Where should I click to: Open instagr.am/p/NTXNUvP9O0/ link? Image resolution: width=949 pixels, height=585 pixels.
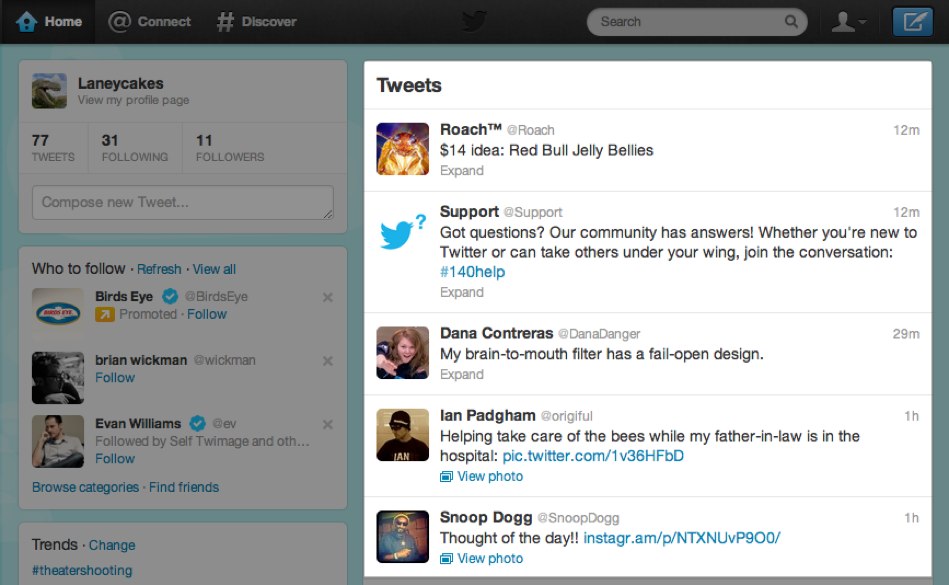(681, 538)
